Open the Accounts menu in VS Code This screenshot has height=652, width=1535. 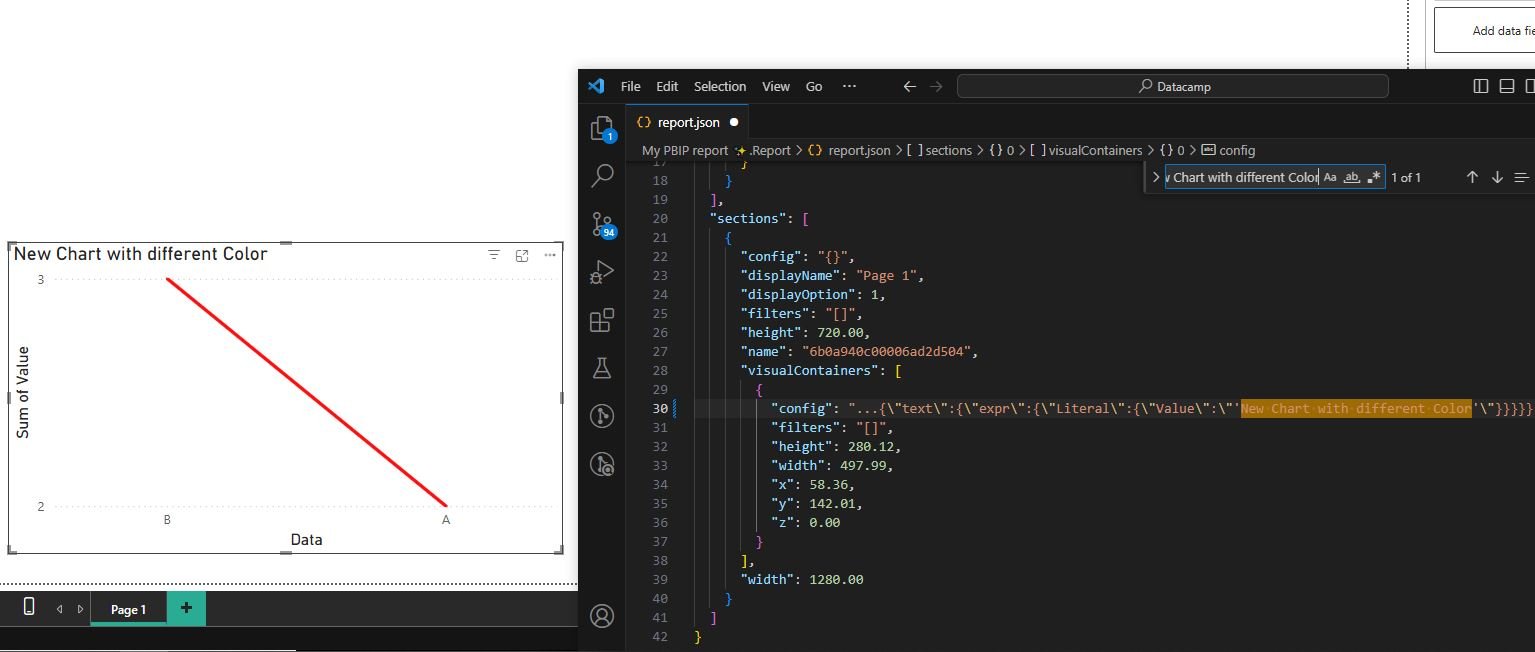click(602, 616)
